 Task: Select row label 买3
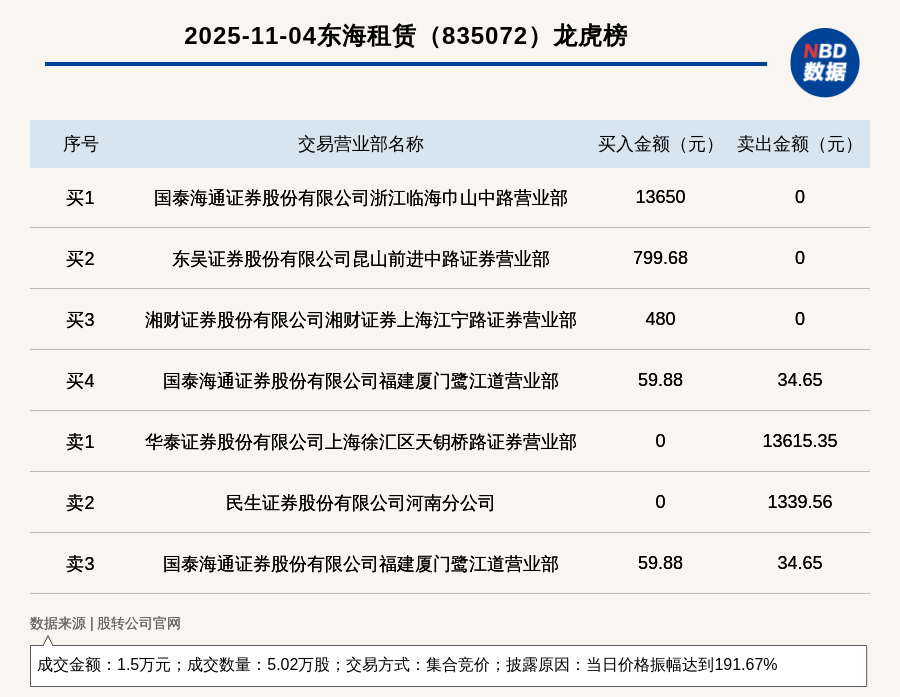pos(80,319)
